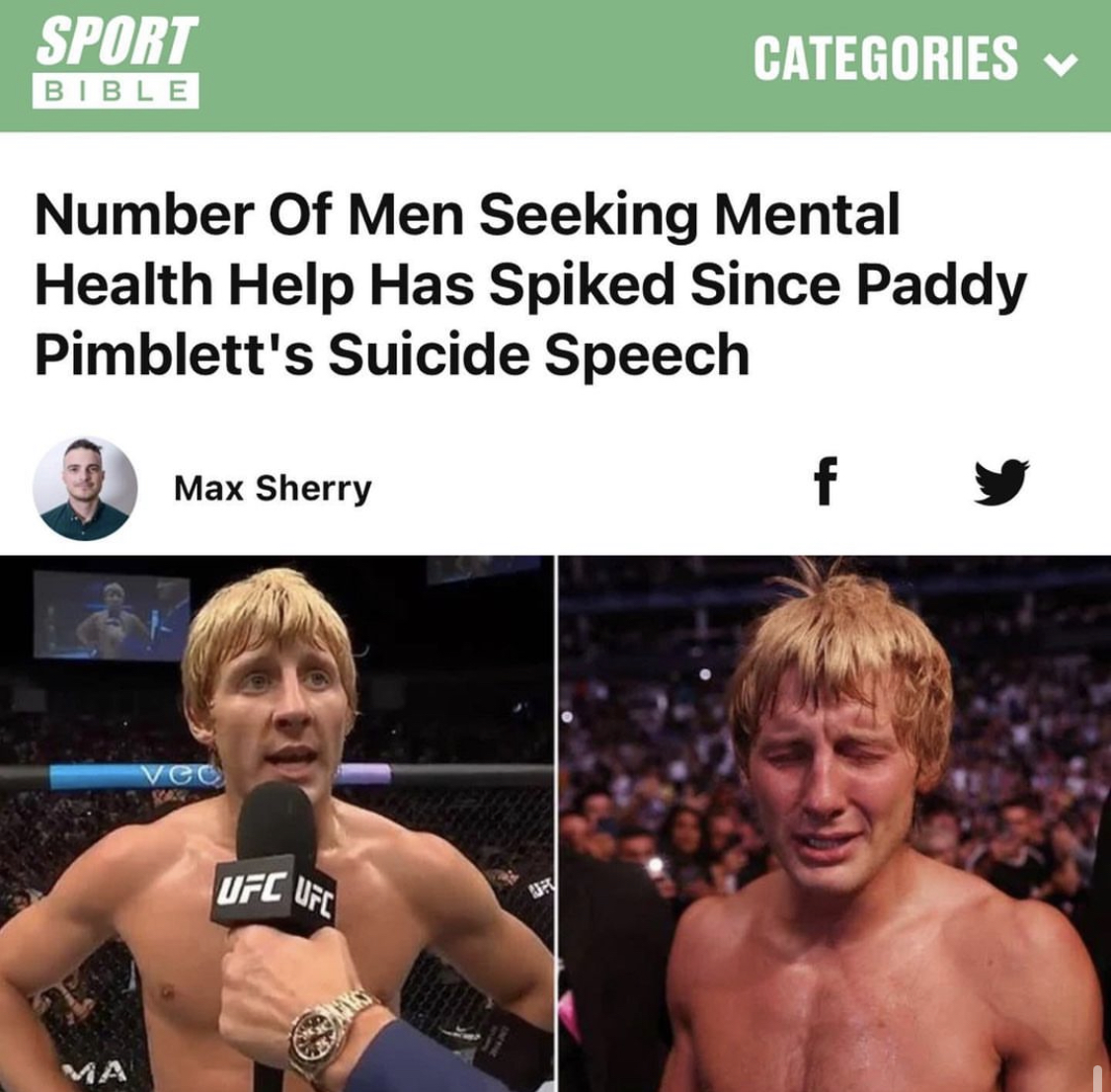Click the SPORT word in header logo
Image resolution: width=1111 pixels, height=1092 pixels.
[x=117, y=41]
